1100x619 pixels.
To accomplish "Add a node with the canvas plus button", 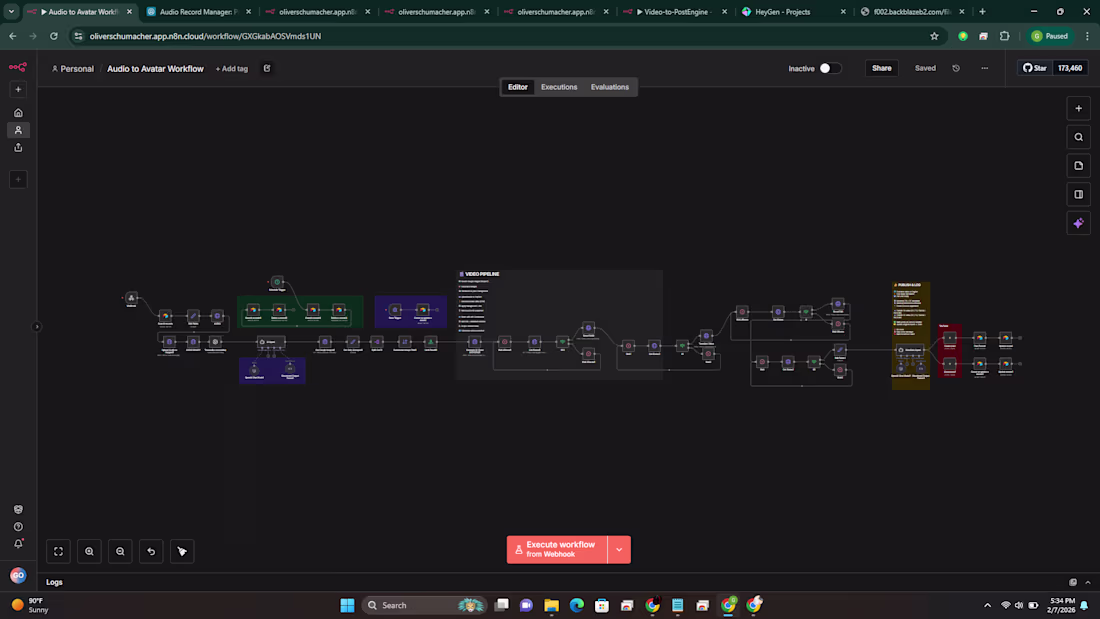I will click(1078, 109).
